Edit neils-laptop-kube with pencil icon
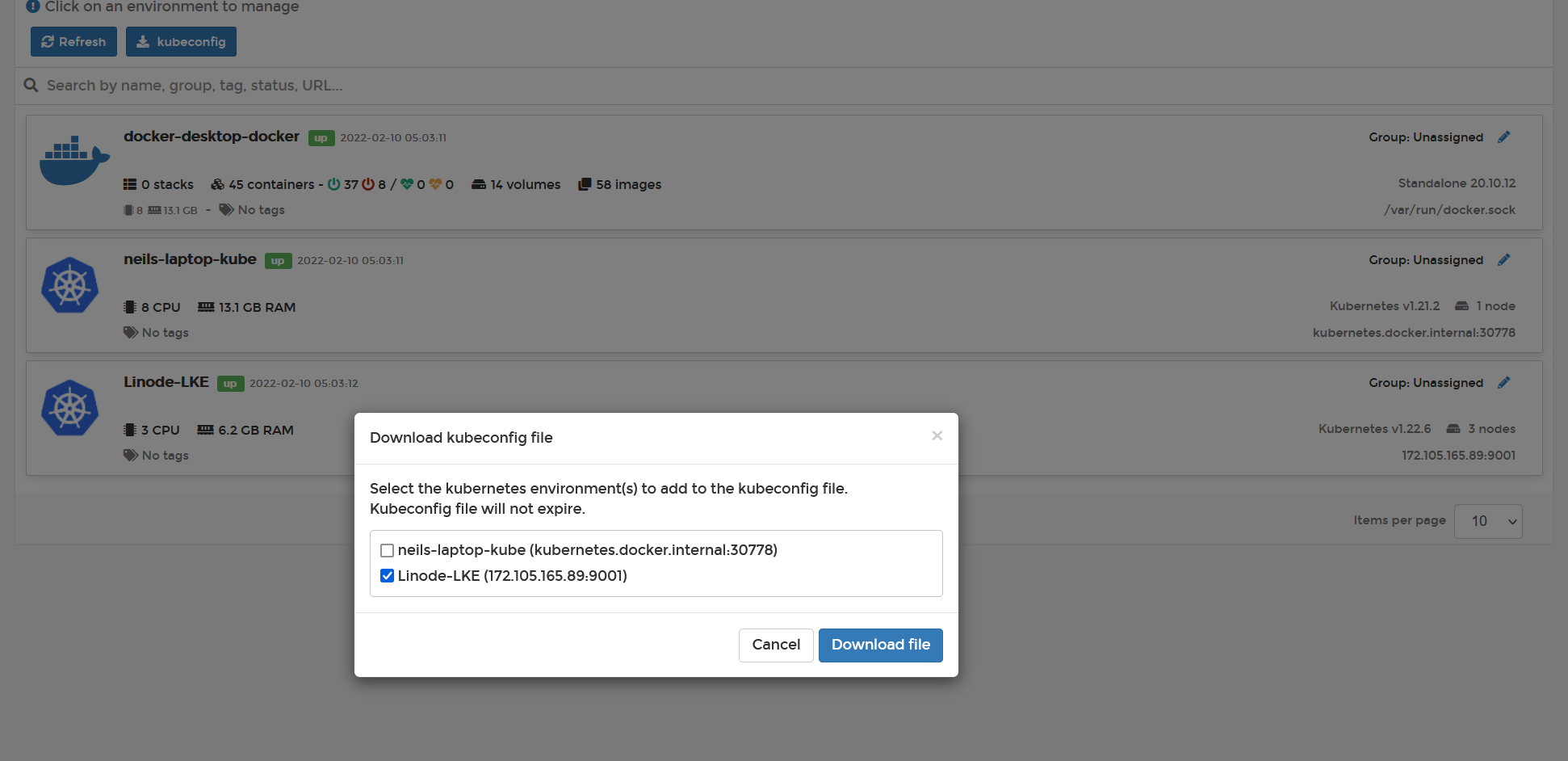 [x=1503, y=260]
